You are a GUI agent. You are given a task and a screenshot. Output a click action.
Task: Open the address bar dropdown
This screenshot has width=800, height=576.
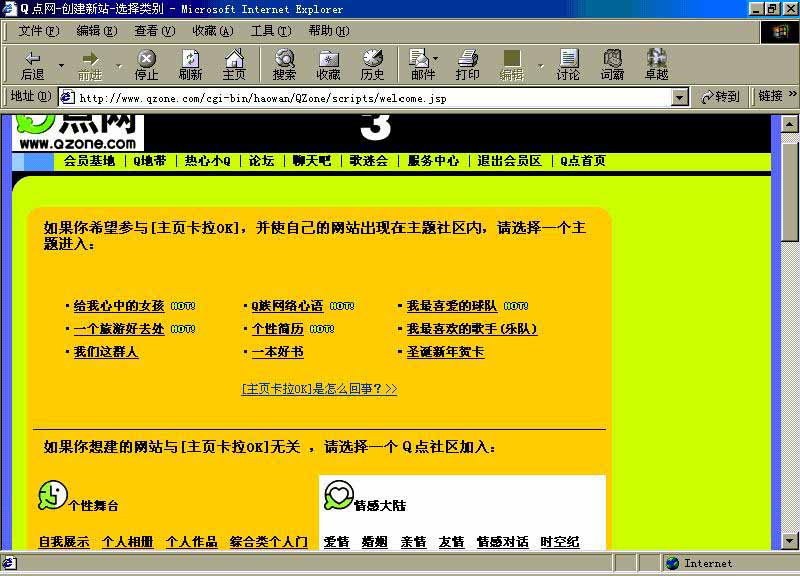[x=679, y=97]
